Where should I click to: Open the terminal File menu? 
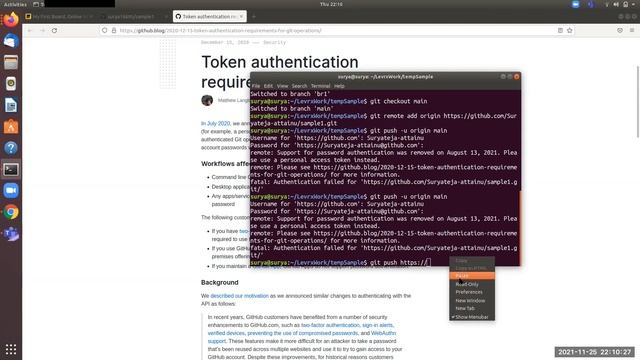[x=256, y=86]
